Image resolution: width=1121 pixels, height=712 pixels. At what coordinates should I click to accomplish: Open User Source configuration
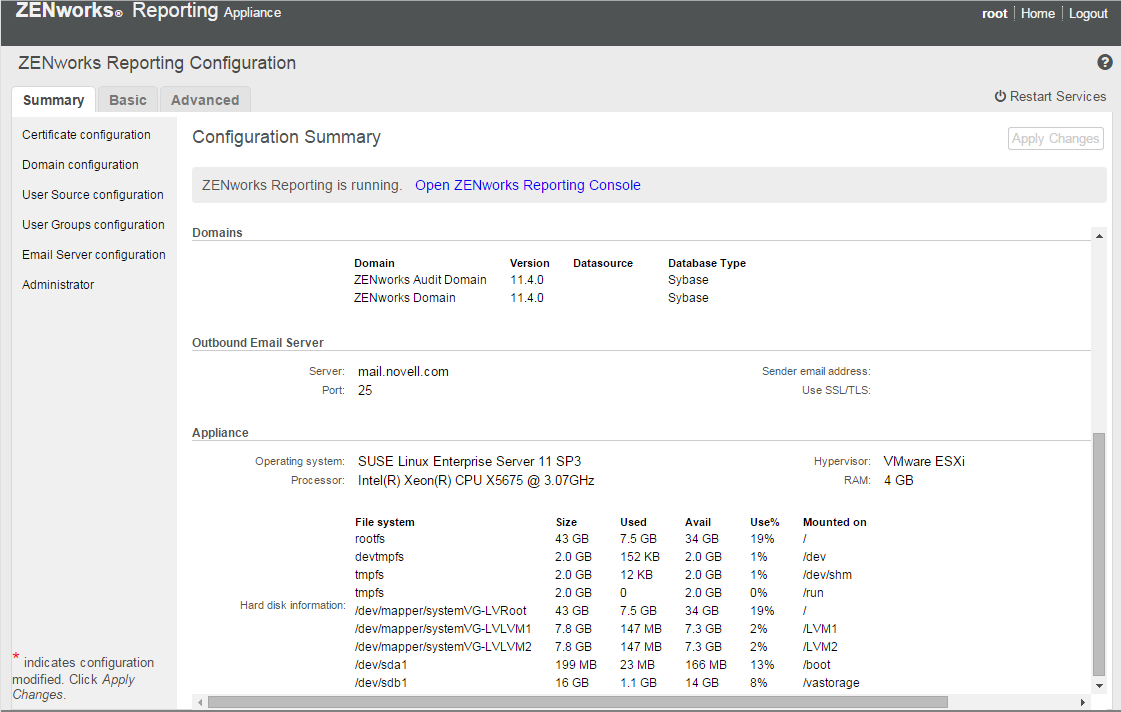93,195
